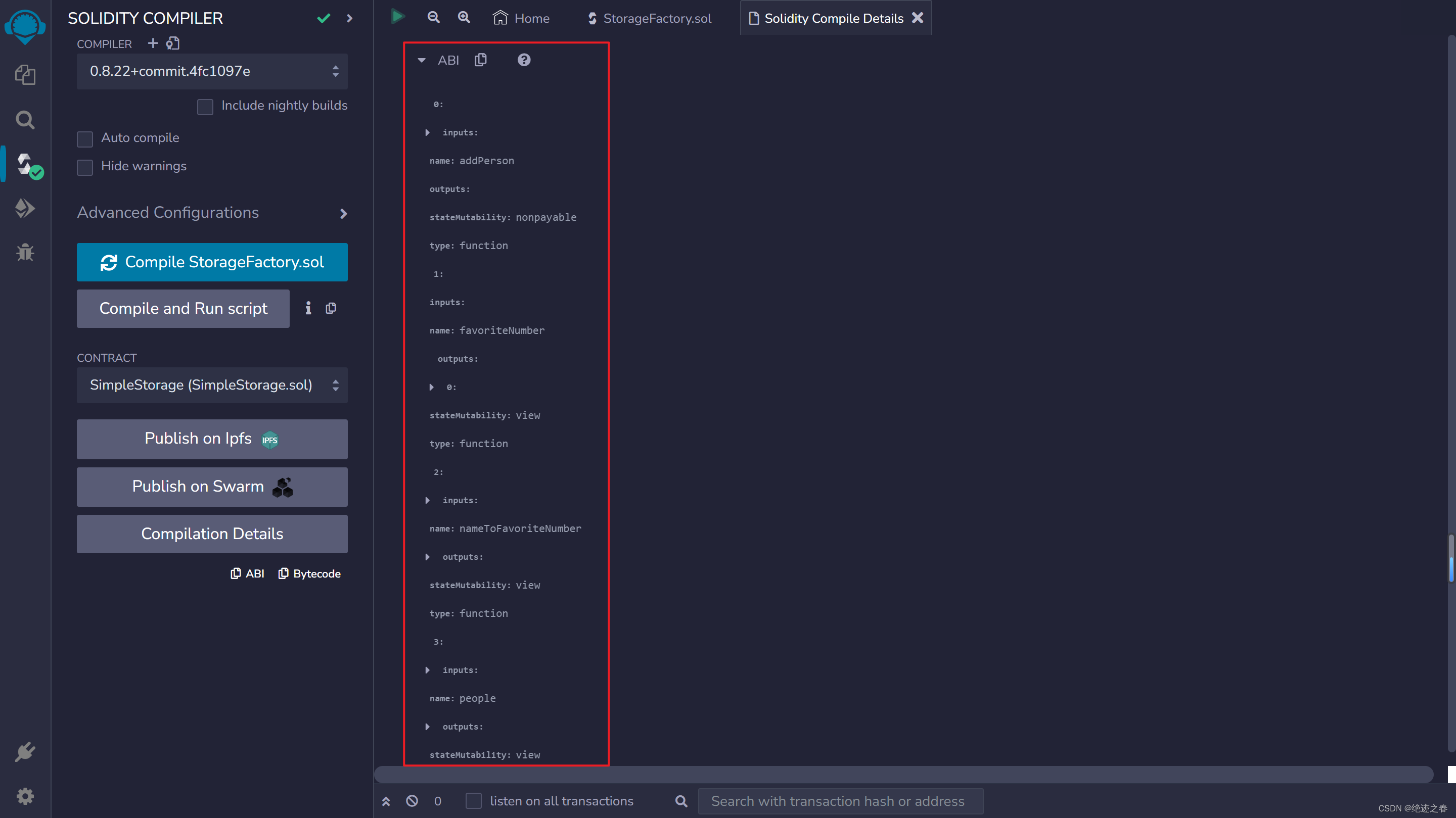
Task: Expand the inputs of addPerson function
Action: [427, 132]
